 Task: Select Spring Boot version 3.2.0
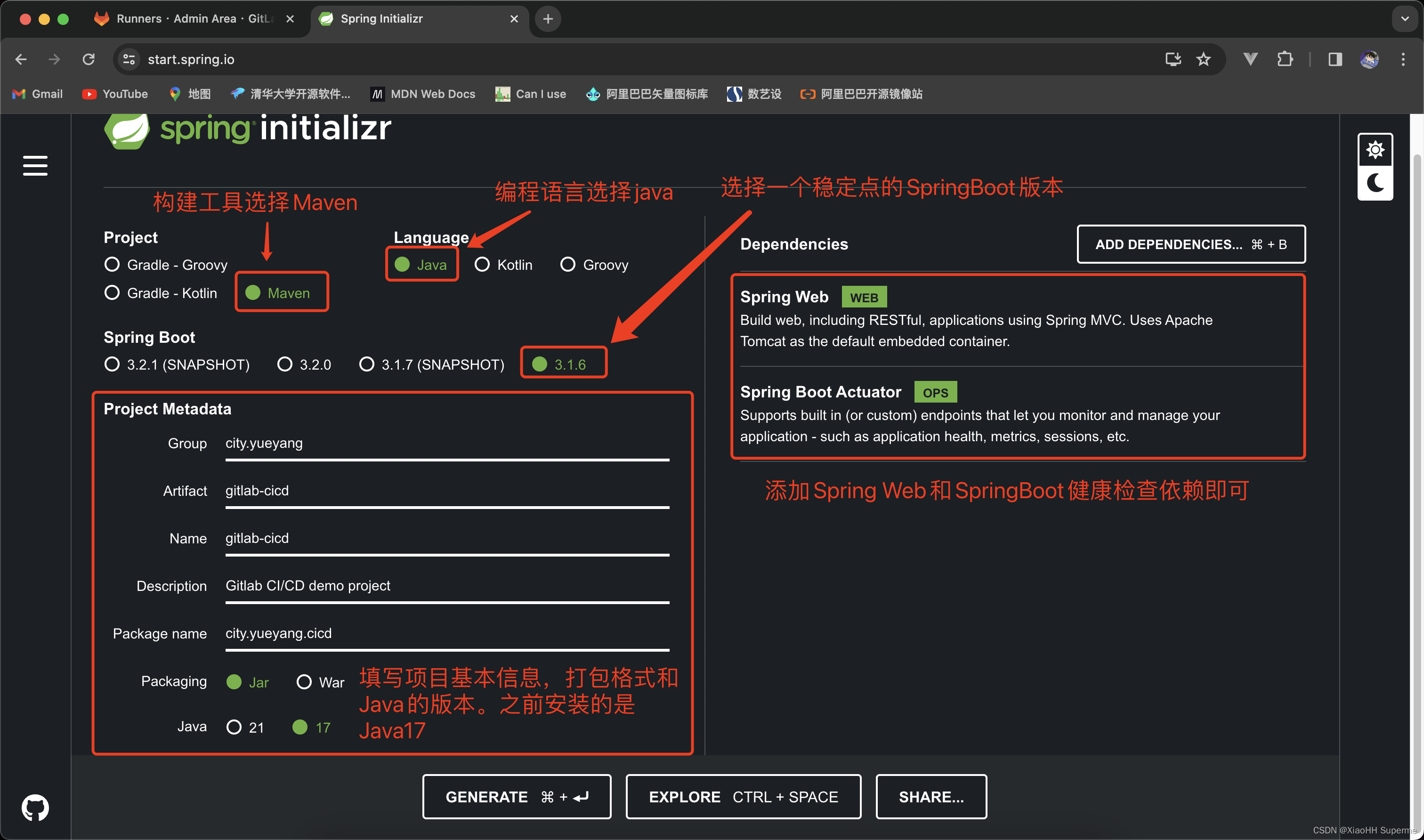pyautogui.click(x=285, y=364)
